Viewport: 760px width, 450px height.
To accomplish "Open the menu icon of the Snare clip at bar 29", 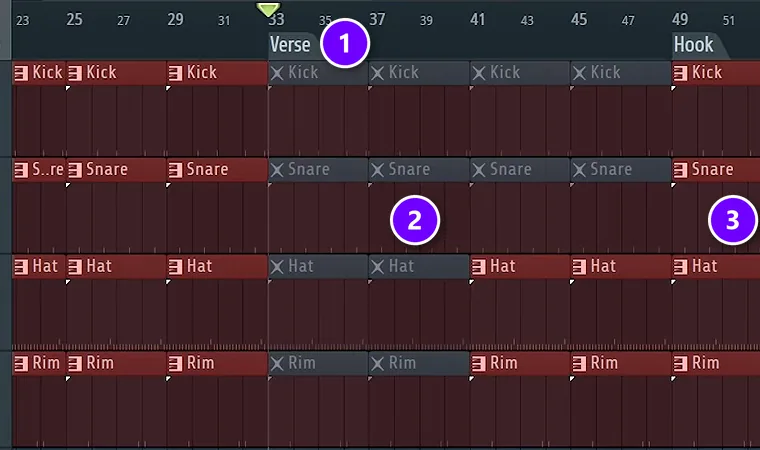I will pos(175,170).
